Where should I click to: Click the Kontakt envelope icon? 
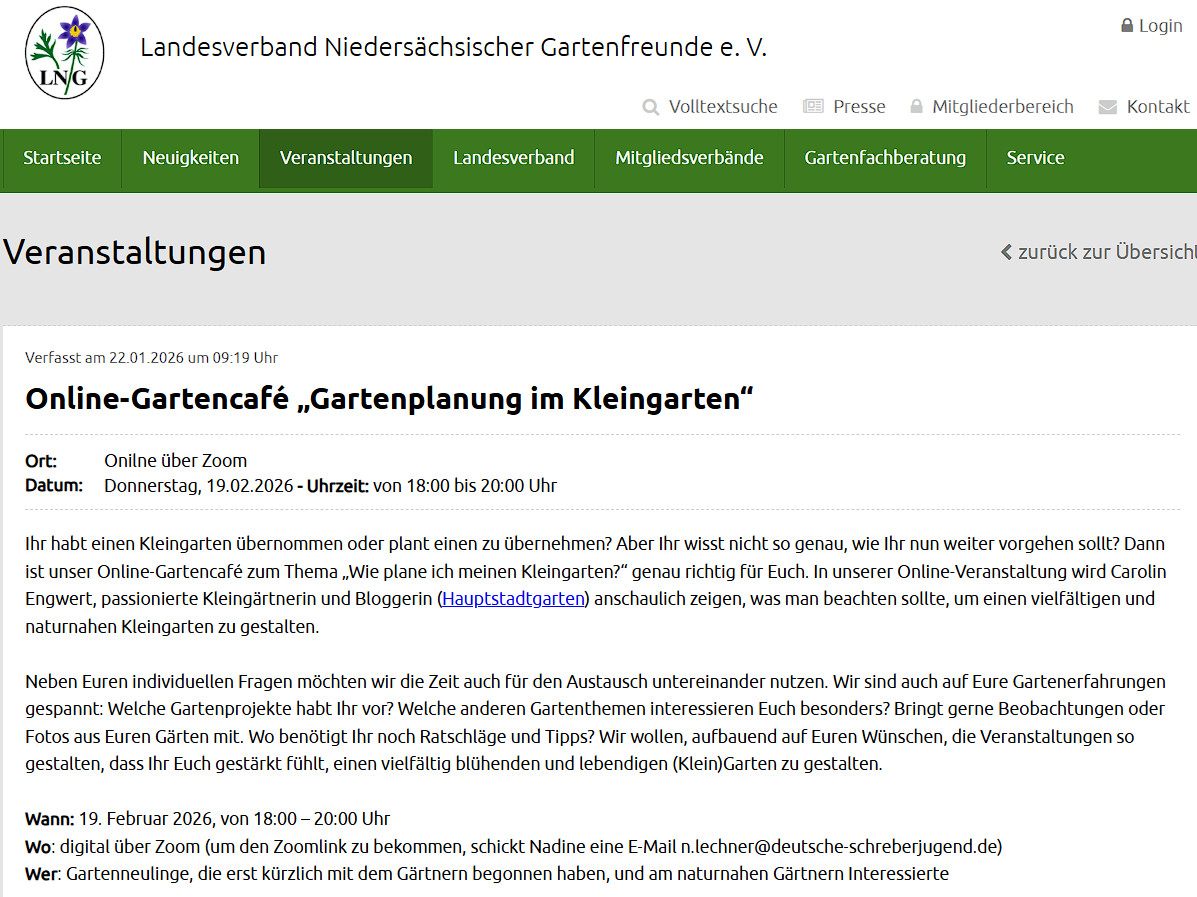pyautogui.click(x=1105, y=106)
